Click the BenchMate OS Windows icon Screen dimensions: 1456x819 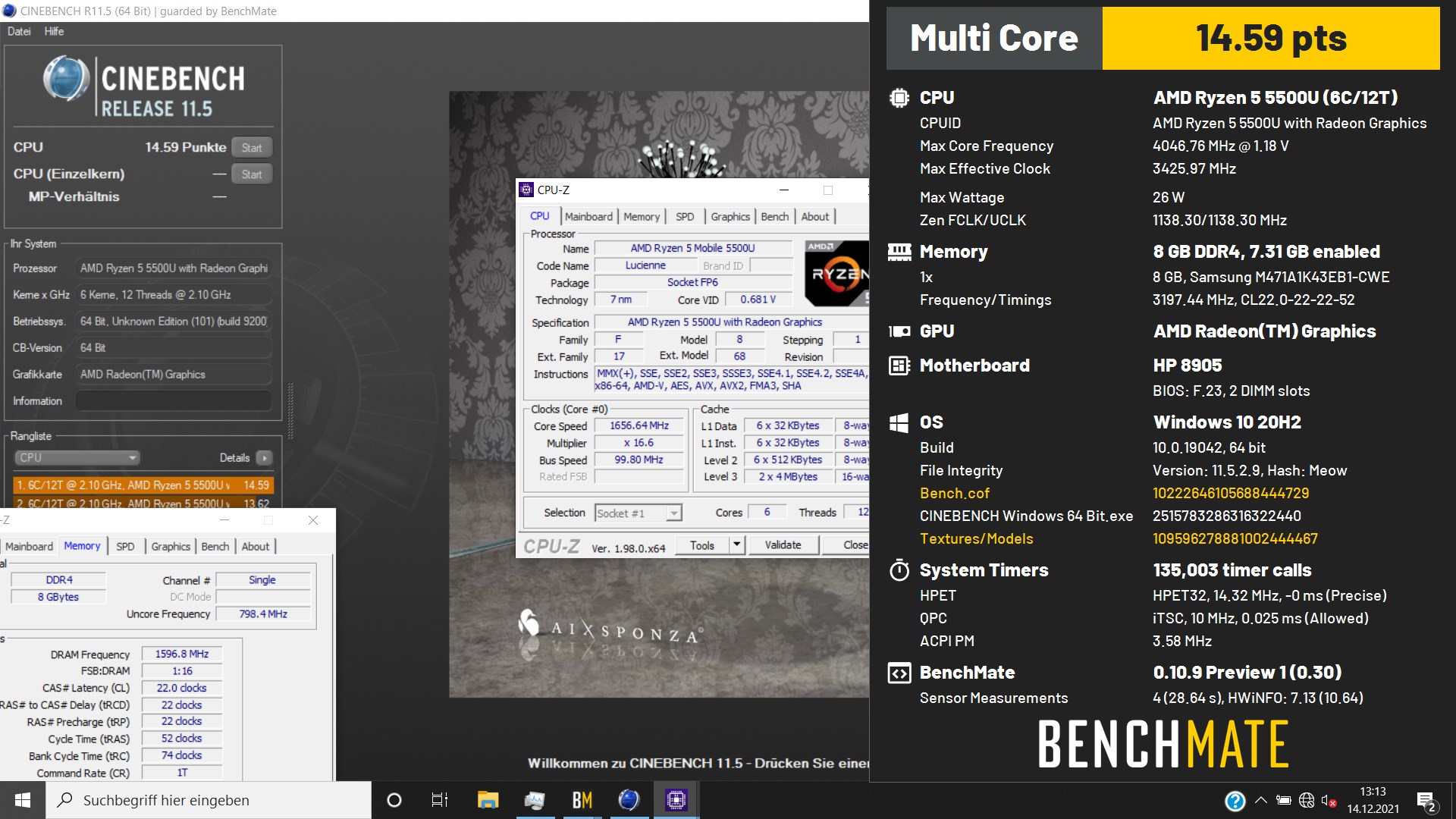(x=899, y=422)
